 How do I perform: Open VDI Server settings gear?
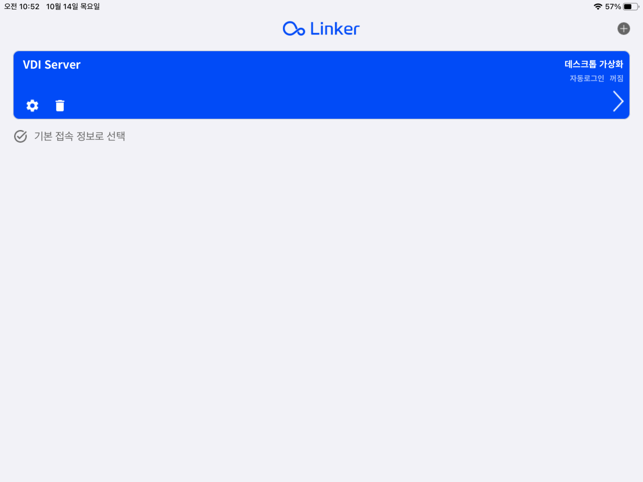(32, 105)
